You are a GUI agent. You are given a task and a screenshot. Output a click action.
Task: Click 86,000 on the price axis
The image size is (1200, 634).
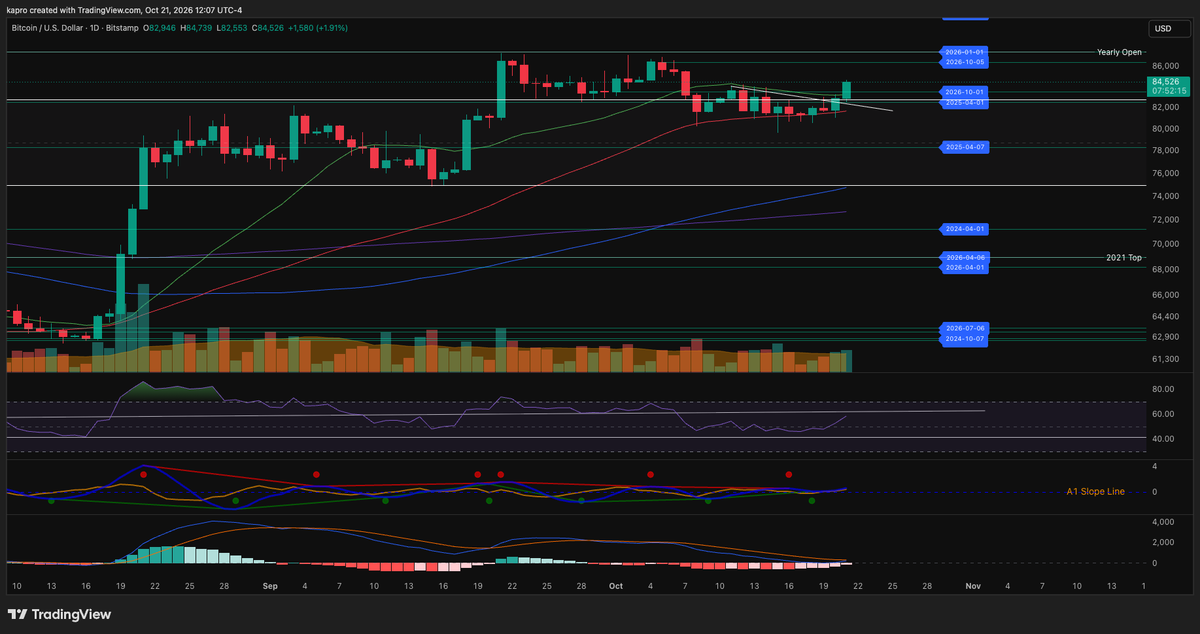pos(1166,65)
